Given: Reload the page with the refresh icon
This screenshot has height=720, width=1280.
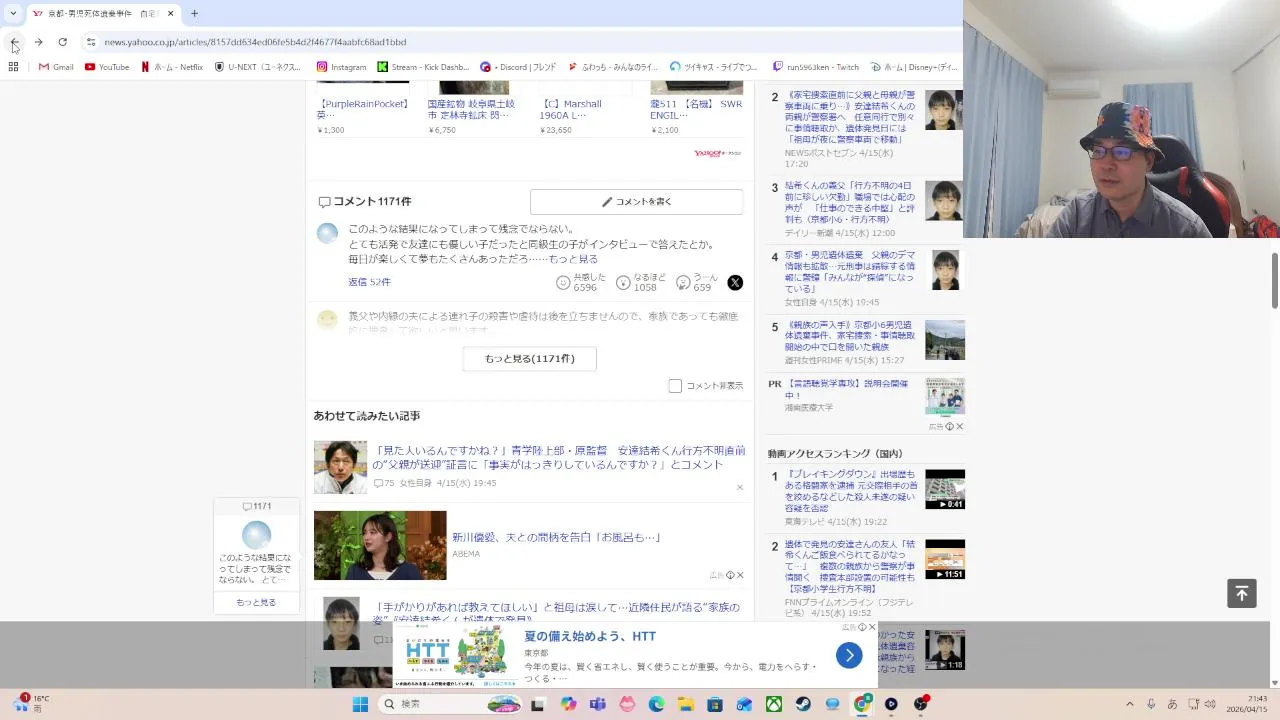Looking at the screenshot, I should 62,42.
